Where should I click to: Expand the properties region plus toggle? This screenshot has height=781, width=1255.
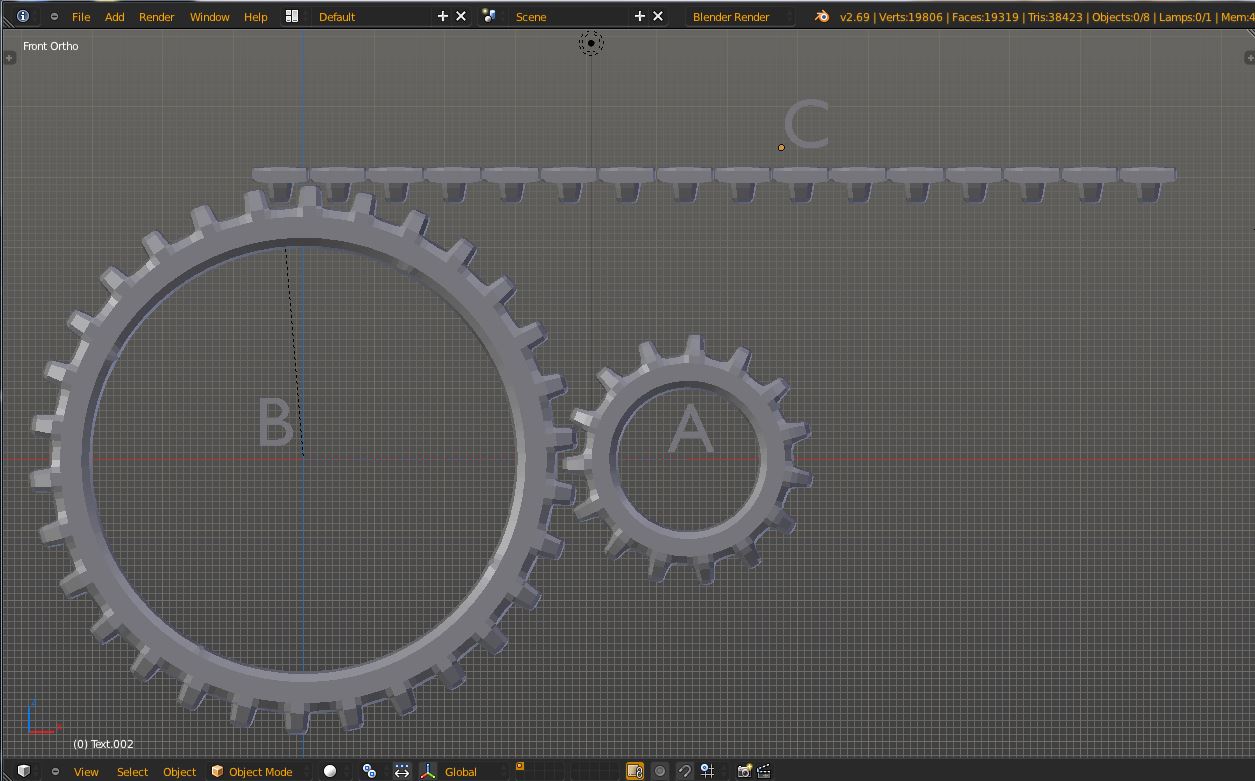(x=1248, y=58)
